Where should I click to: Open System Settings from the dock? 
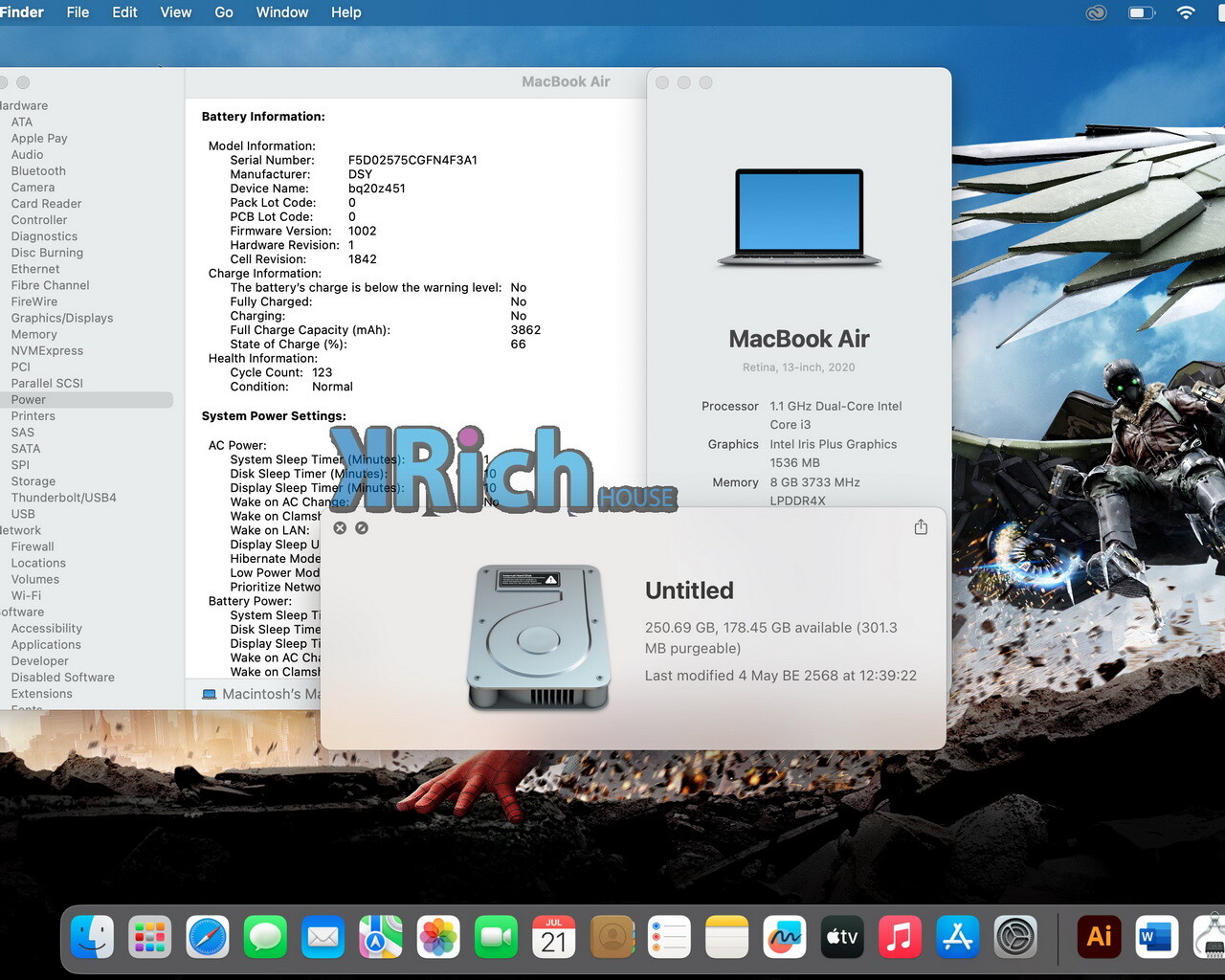(x=1014, y=937)
